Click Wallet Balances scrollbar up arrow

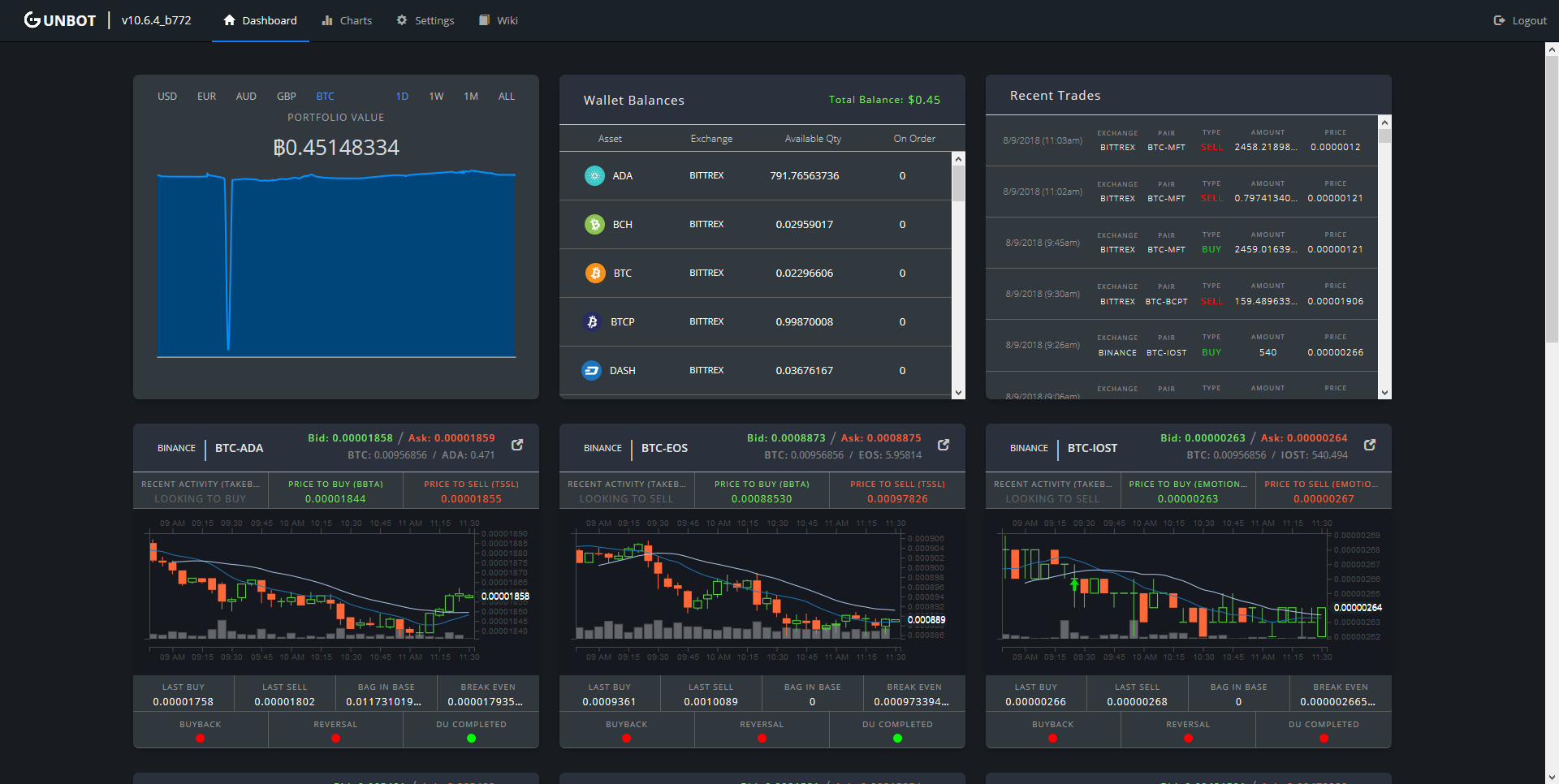point(958,158)
